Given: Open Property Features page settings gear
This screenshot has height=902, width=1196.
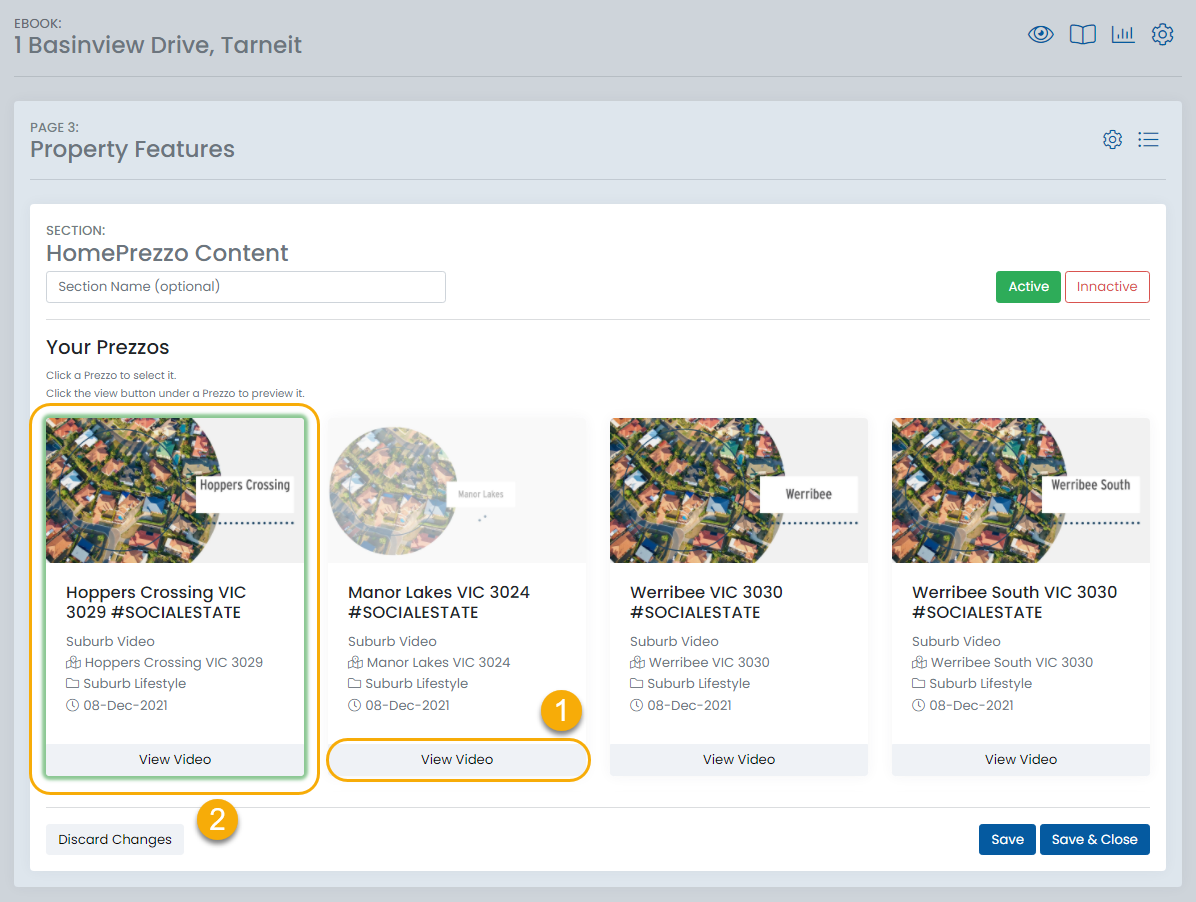Looking at the screenshot, I should (1112, 140).
